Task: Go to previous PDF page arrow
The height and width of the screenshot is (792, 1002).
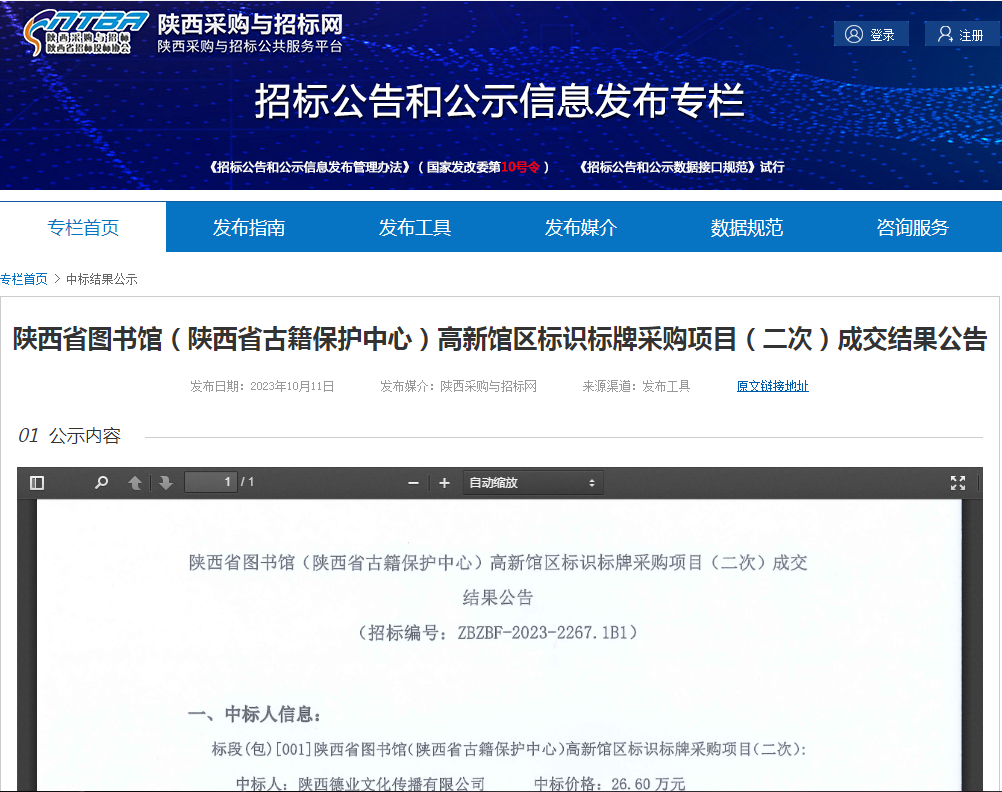Action: [x=135, y=483]
